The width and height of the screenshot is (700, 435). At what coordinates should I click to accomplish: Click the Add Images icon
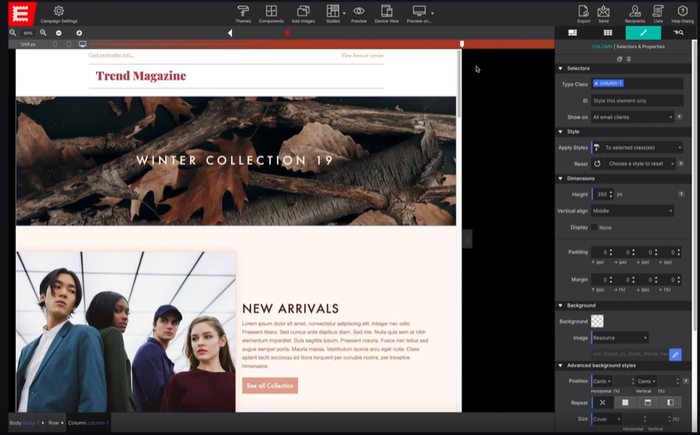point(303,12)
